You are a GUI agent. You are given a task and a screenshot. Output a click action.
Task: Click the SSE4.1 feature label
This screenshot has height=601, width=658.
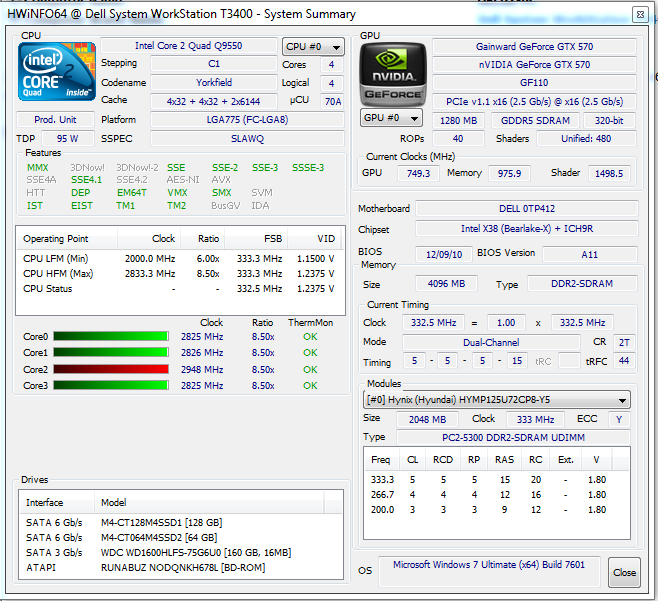click(86, 180)
